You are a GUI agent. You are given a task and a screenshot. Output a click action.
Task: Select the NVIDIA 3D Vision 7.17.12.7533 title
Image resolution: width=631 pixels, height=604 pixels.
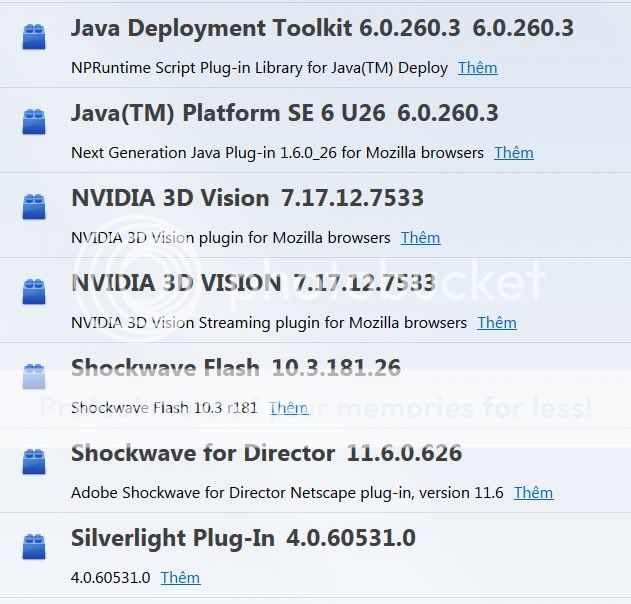247,198
